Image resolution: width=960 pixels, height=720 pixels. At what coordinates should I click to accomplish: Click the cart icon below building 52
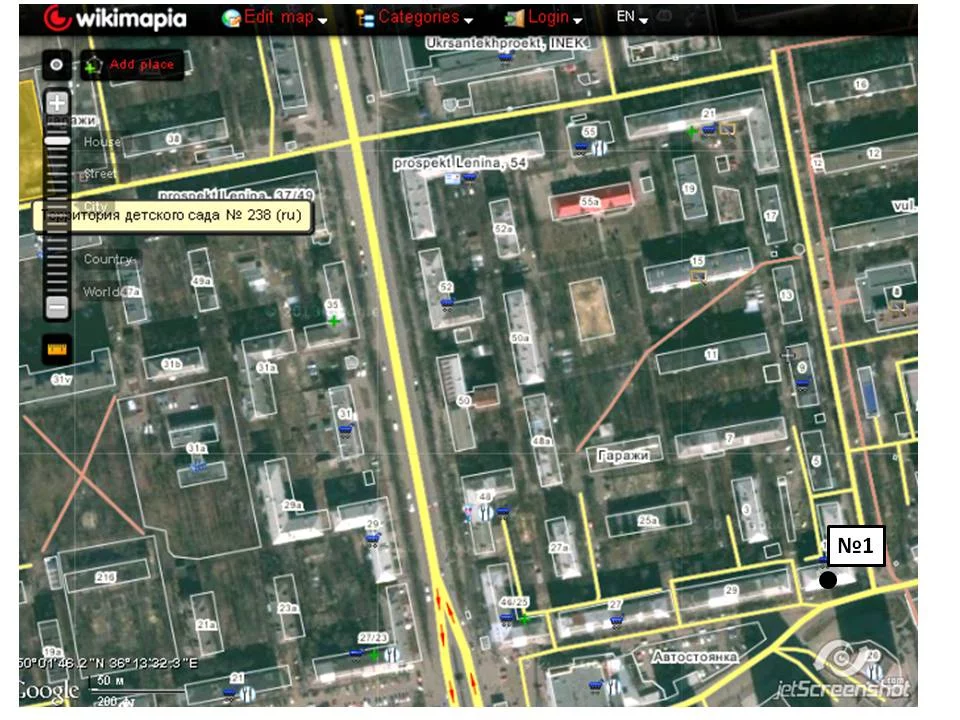pos(448,303)
